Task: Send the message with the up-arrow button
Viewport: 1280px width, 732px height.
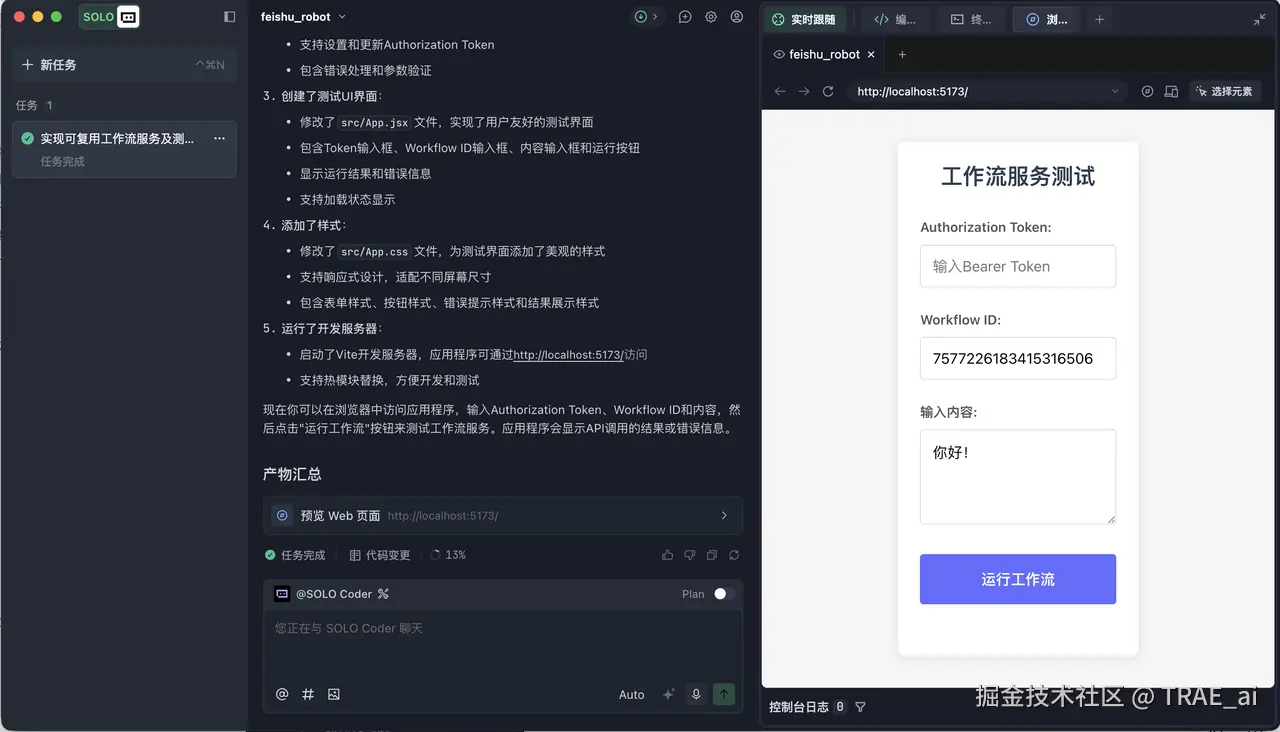Action: pyautogui.click(x=724, y=694)
